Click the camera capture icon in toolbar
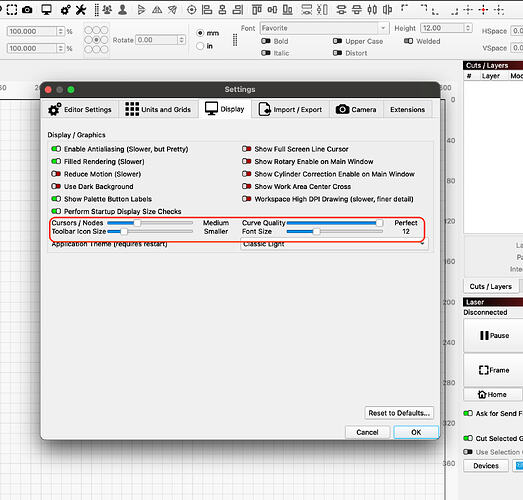 [27, 10]
